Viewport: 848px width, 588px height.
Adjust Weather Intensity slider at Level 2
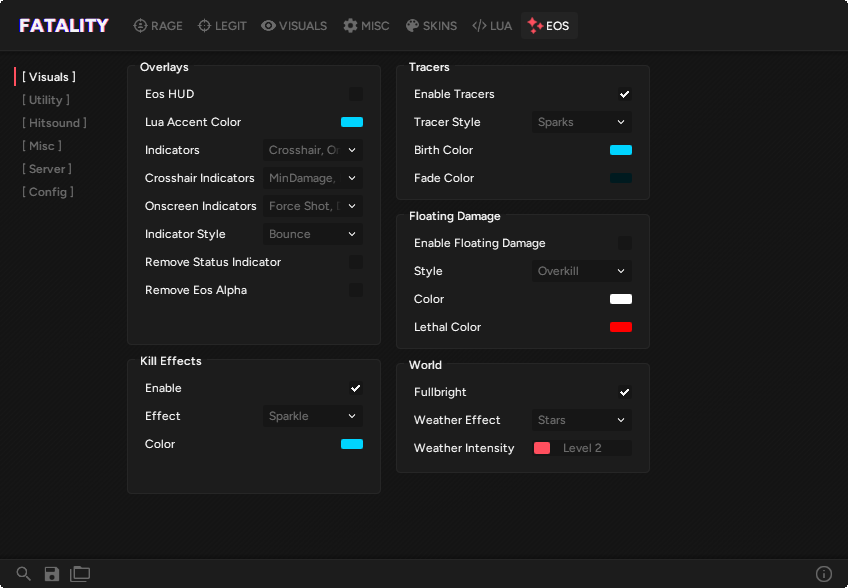tap(582, 448)
